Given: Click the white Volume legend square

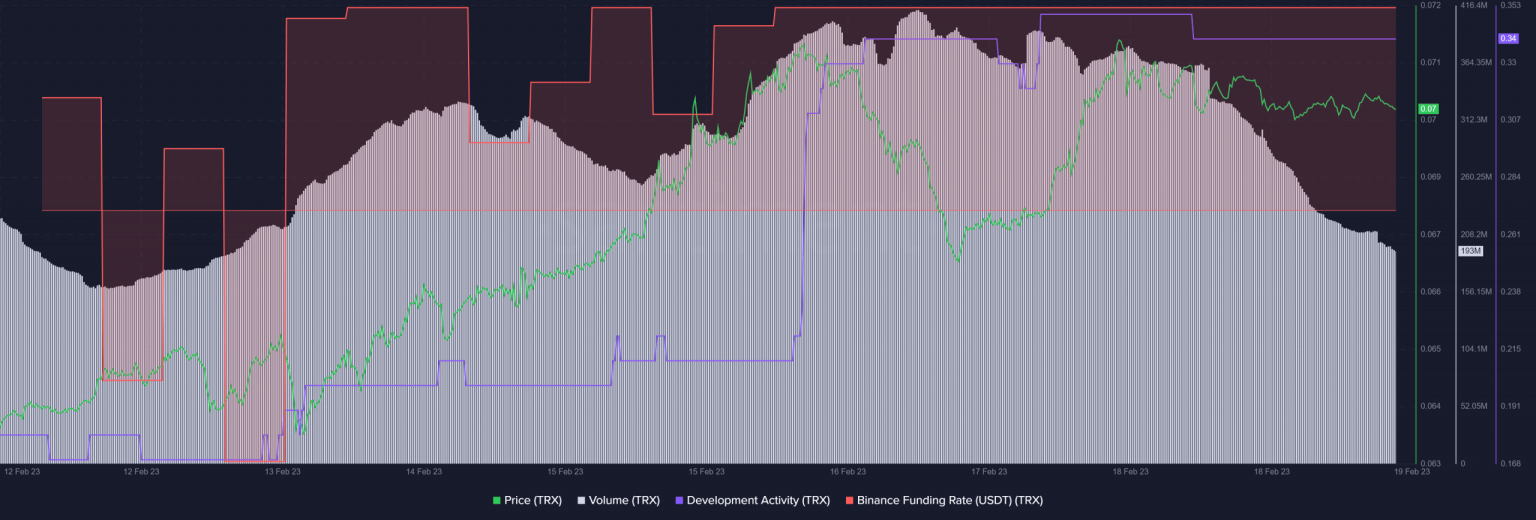Looking at the screenshot, I should pyautogui.click(x=582, y=500).
